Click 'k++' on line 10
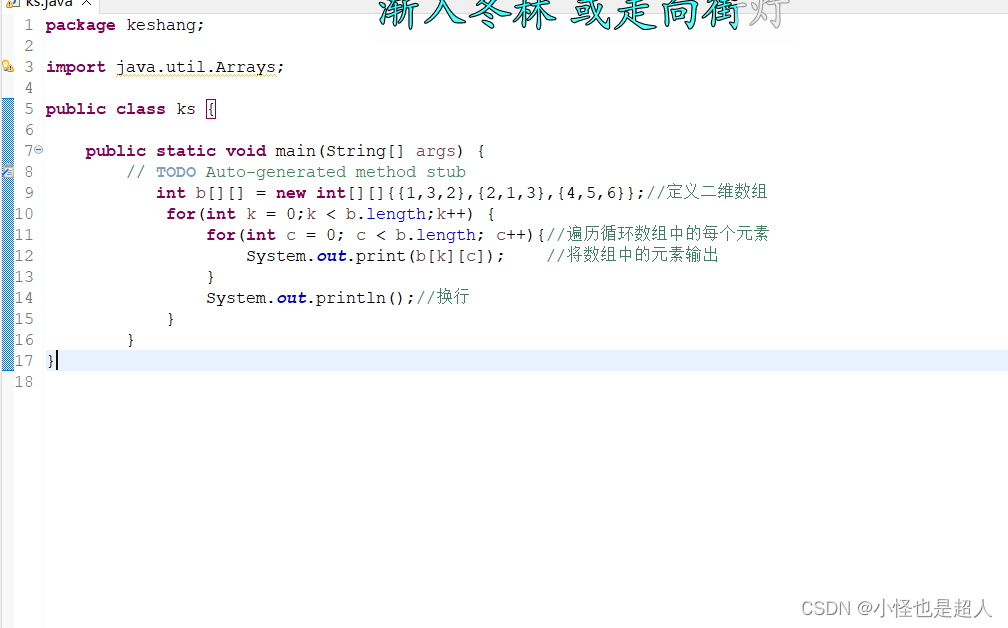This screenshot has width=1008, height=628. point(451,214)
